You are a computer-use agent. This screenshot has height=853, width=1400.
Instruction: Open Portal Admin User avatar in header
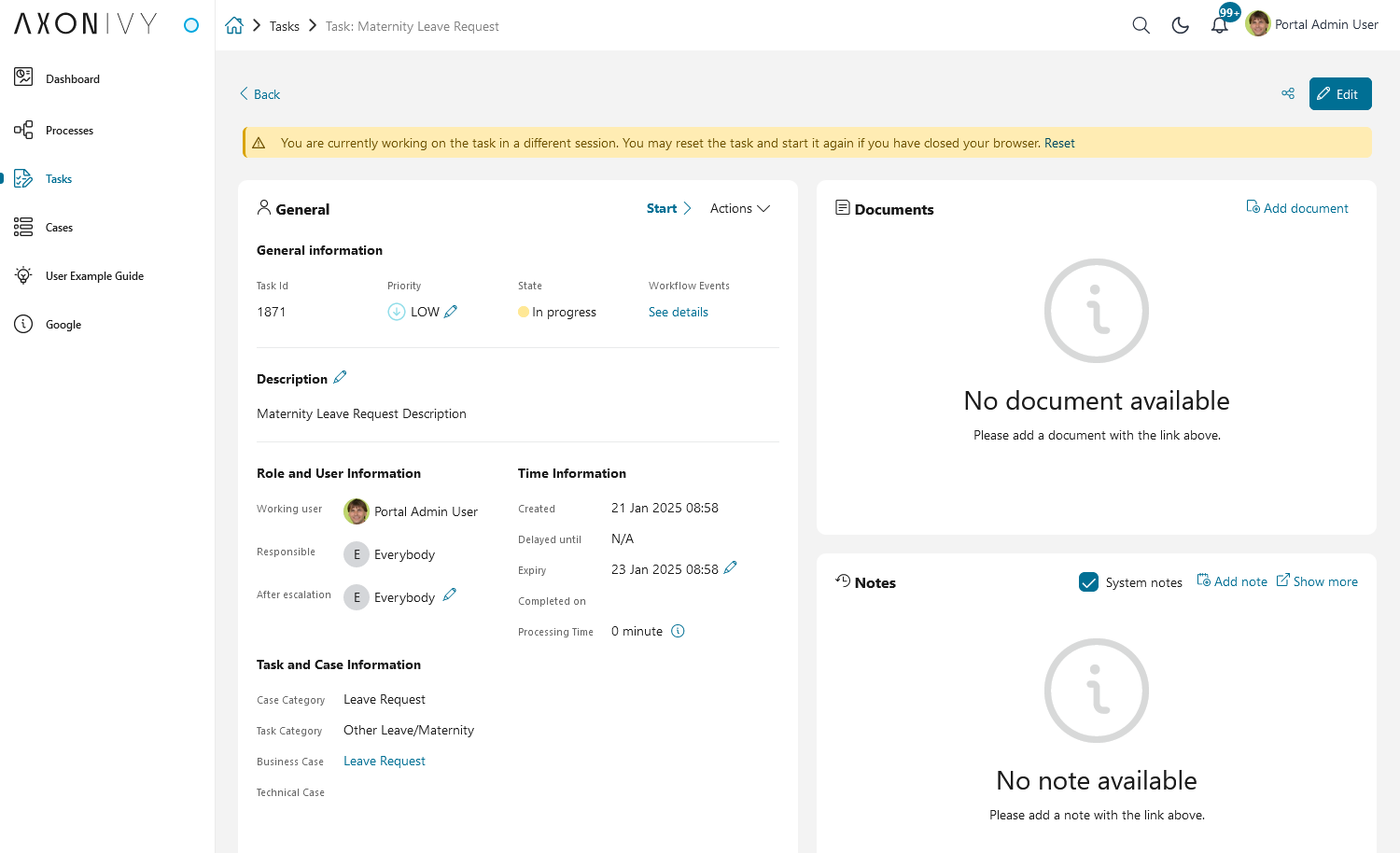(1258, 24)
